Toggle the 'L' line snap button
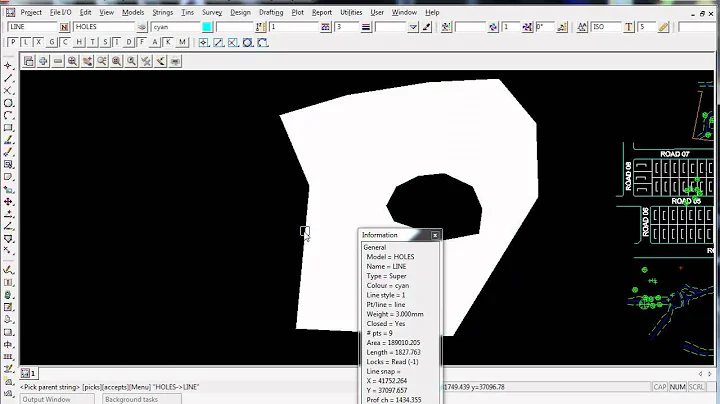The width and height of the screenshot is (720, 404). click(26, 42)
